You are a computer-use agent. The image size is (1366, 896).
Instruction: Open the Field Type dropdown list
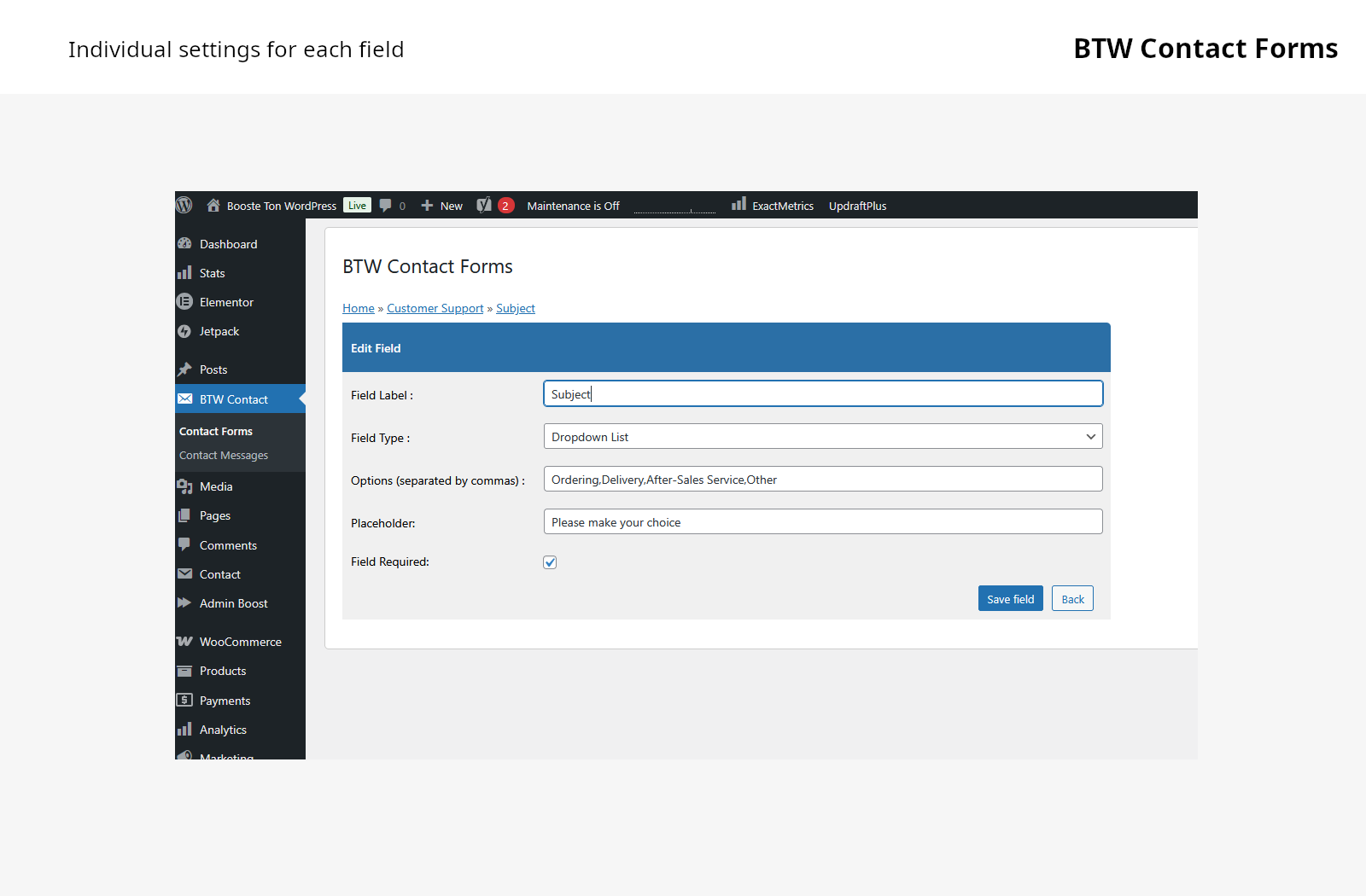coord(822,437)
